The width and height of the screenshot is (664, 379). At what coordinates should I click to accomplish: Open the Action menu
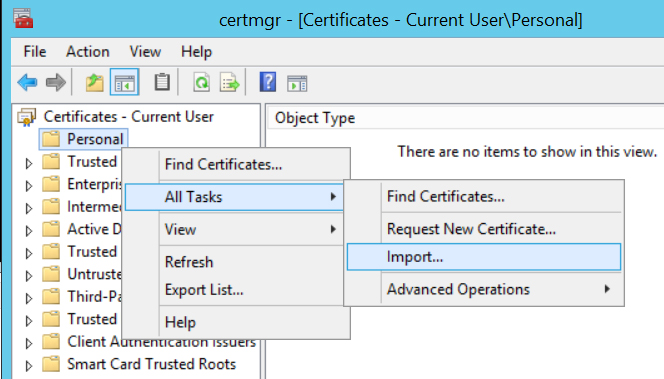coord(88,52)
